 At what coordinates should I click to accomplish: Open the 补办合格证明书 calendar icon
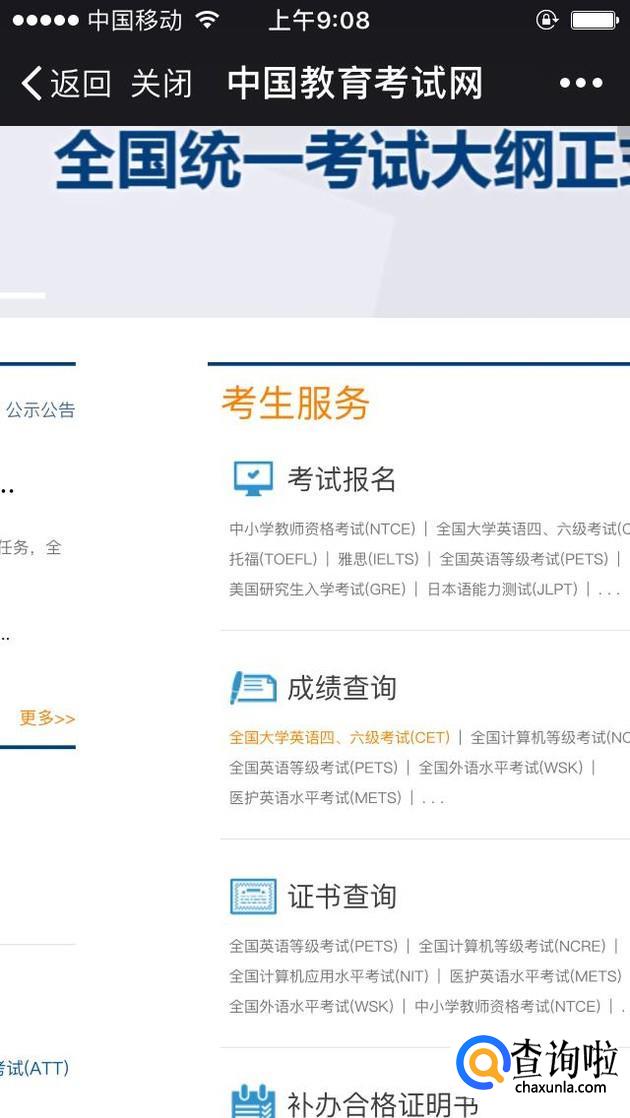pyautogui.click(x=253, y=1102)
